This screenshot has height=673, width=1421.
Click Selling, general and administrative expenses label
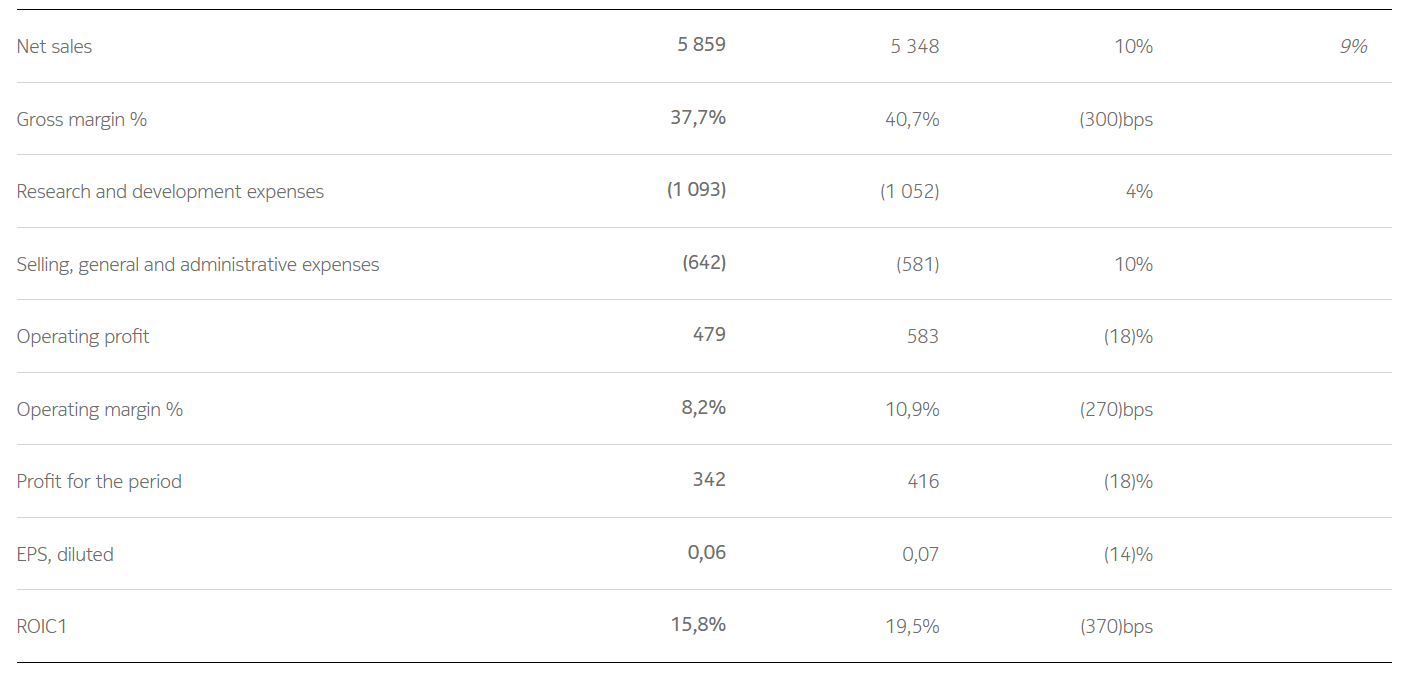click(x=198, y=265)
